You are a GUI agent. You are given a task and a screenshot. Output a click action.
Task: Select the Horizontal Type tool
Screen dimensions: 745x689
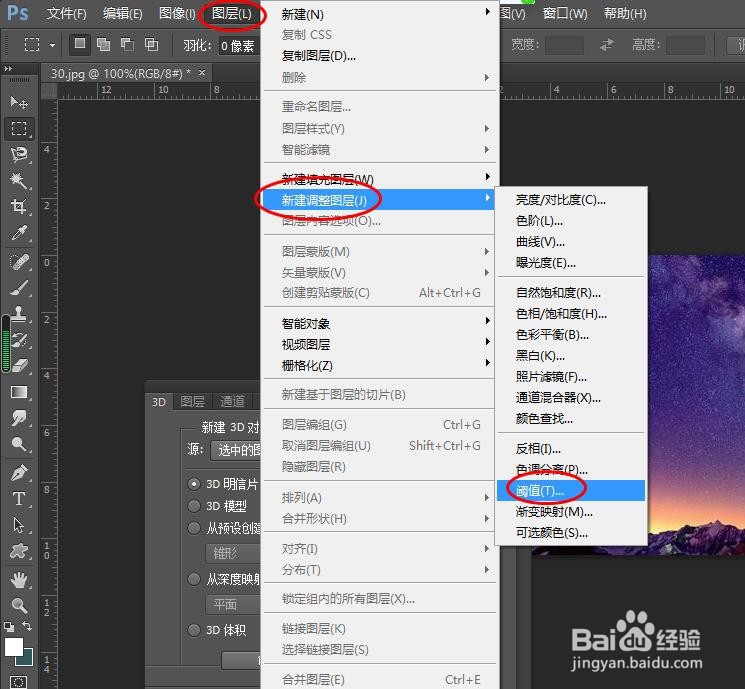point(19,499)
